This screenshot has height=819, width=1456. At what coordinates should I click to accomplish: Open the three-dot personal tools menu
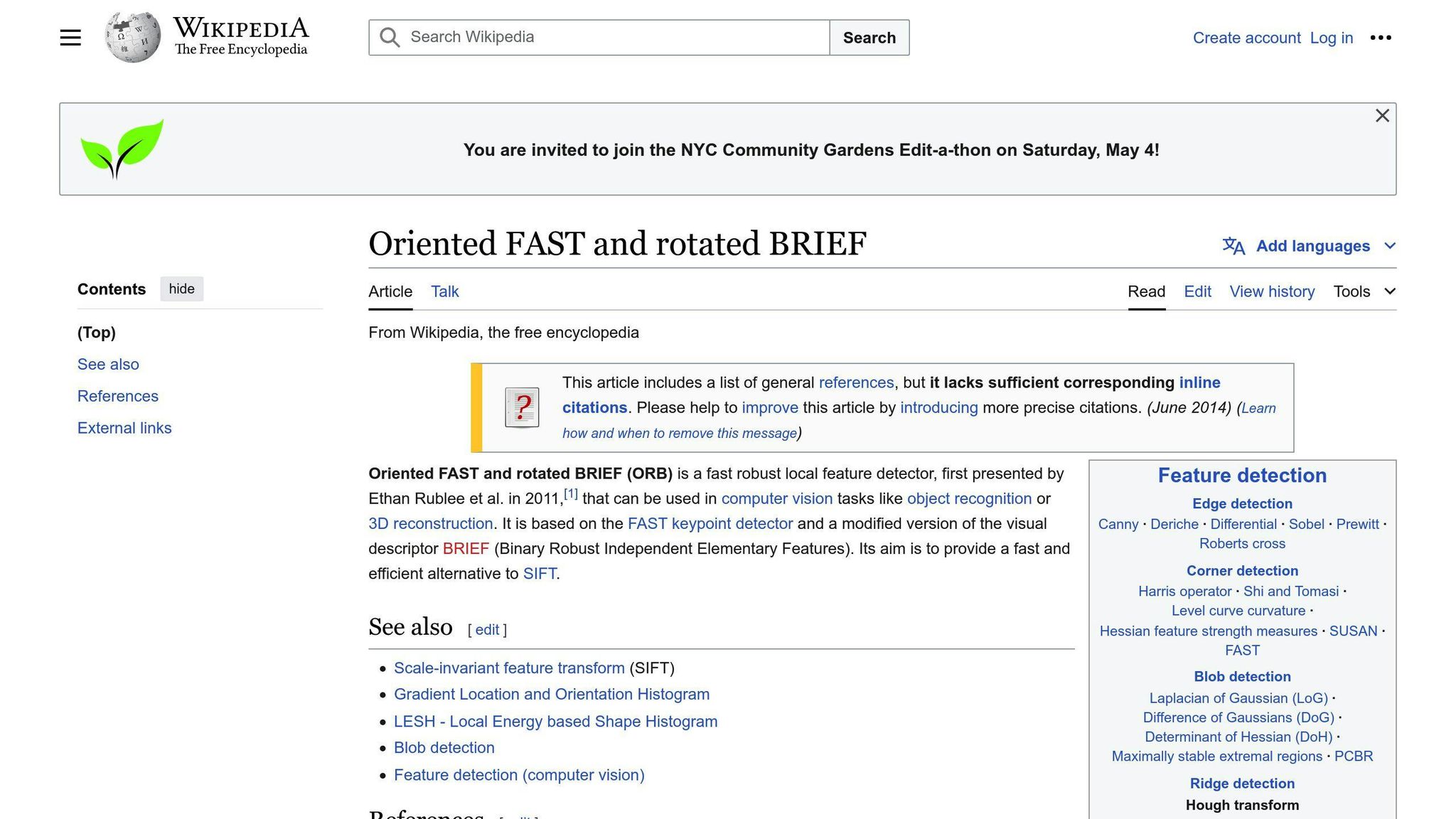tap(1381, 38)
